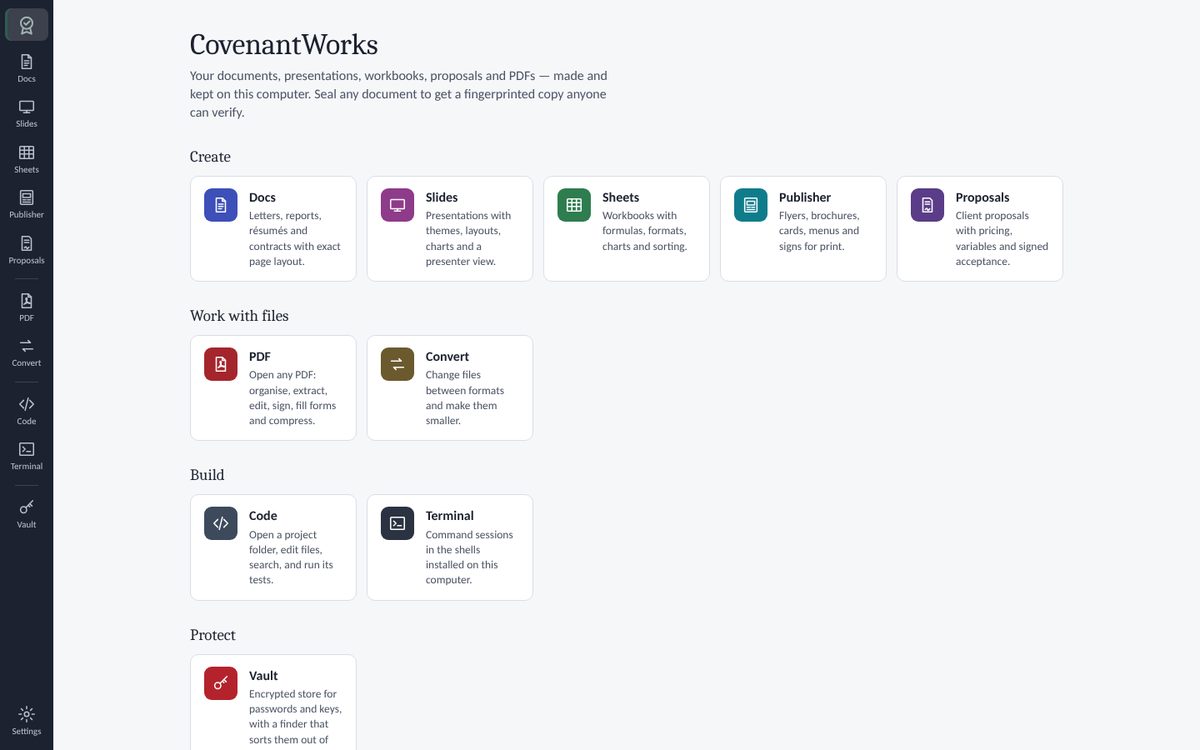Open PDF from the left sidebar
The height and width of the screenshot is (750, 1200).
tap(26, 307)
